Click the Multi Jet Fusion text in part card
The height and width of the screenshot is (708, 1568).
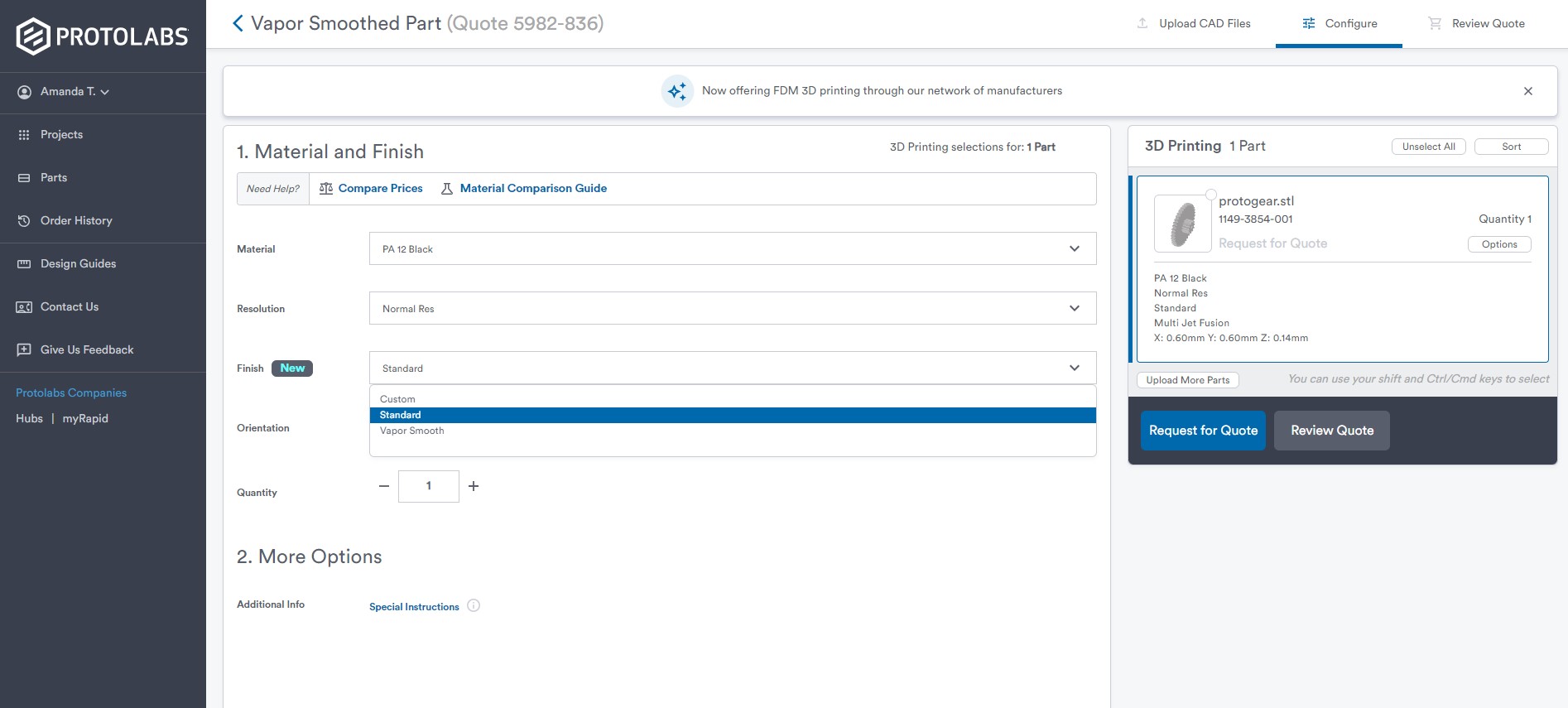[1191, 323]
